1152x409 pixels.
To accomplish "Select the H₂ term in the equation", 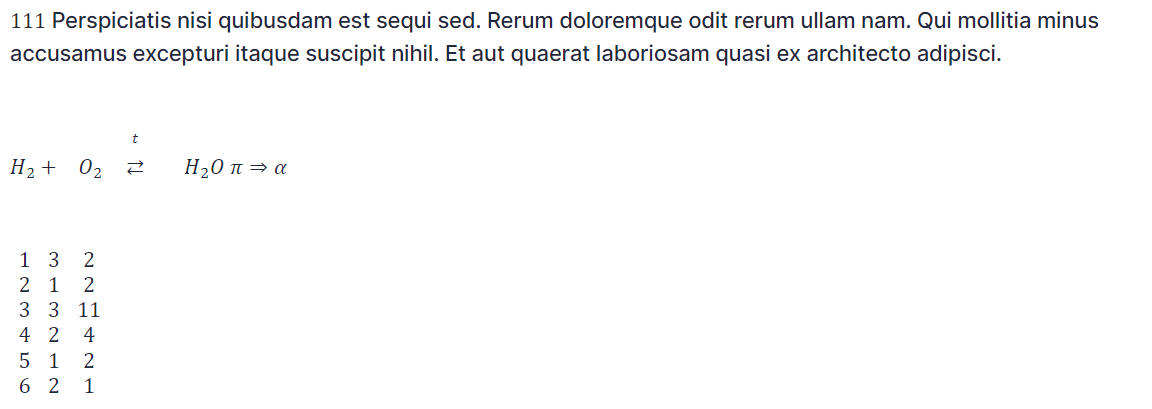I will coord(23,169).
